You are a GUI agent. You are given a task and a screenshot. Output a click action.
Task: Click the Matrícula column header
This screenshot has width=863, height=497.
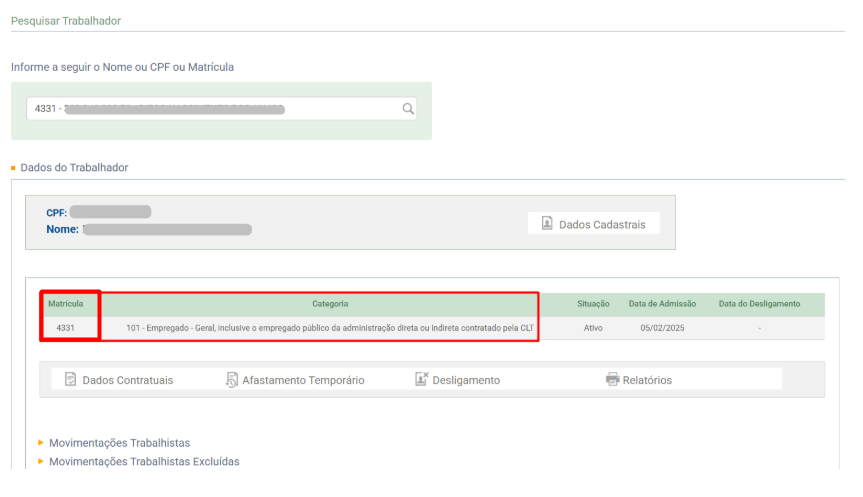(65, 304)
